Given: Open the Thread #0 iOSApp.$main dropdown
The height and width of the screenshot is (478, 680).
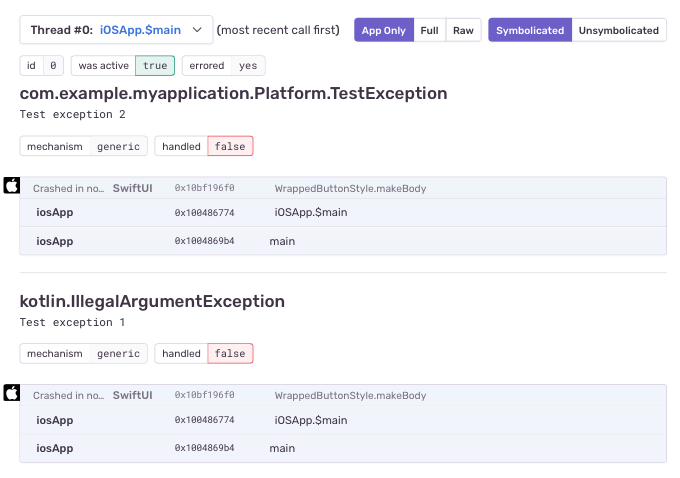Looking at the screenshot, I should pos(116,30).
